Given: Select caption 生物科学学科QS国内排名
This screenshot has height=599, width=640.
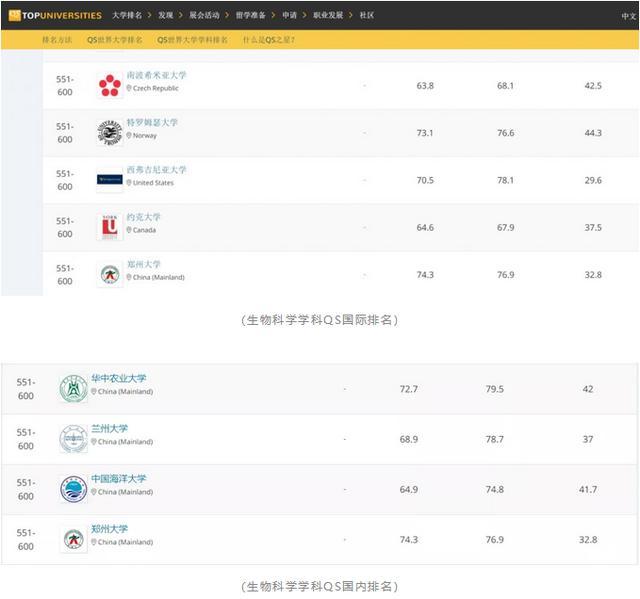Looking at the screenshot, I should 320,586.
